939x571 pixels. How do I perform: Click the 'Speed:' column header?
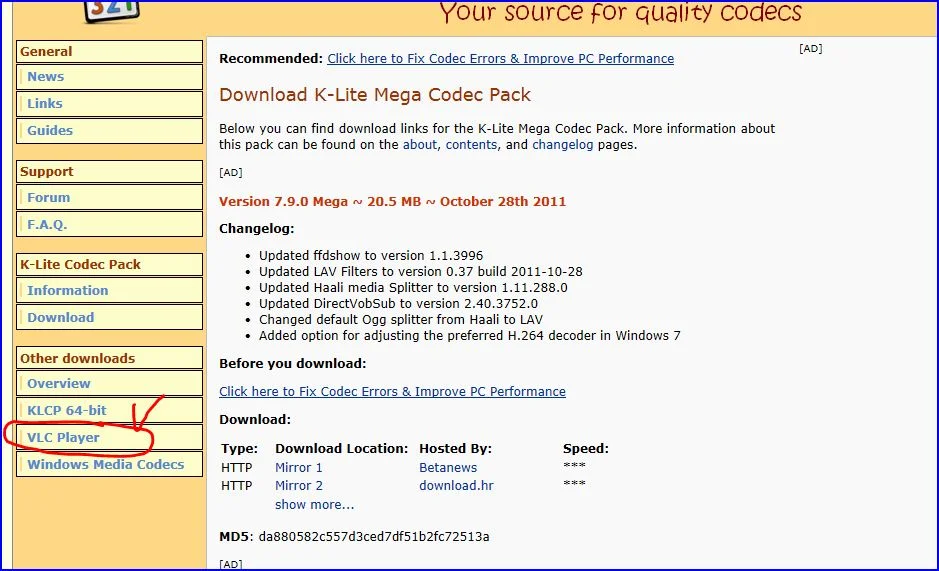586,448
